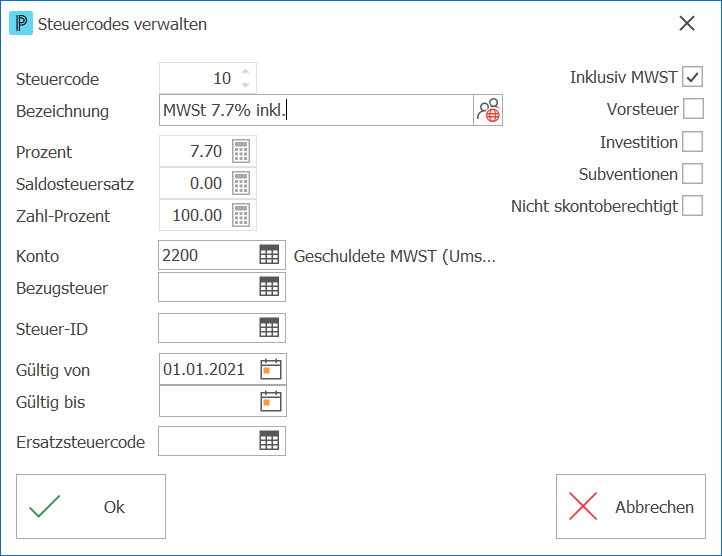Cancel with the Abbrechen button
This screenshot has width=722, height=556.
point(631,506)
